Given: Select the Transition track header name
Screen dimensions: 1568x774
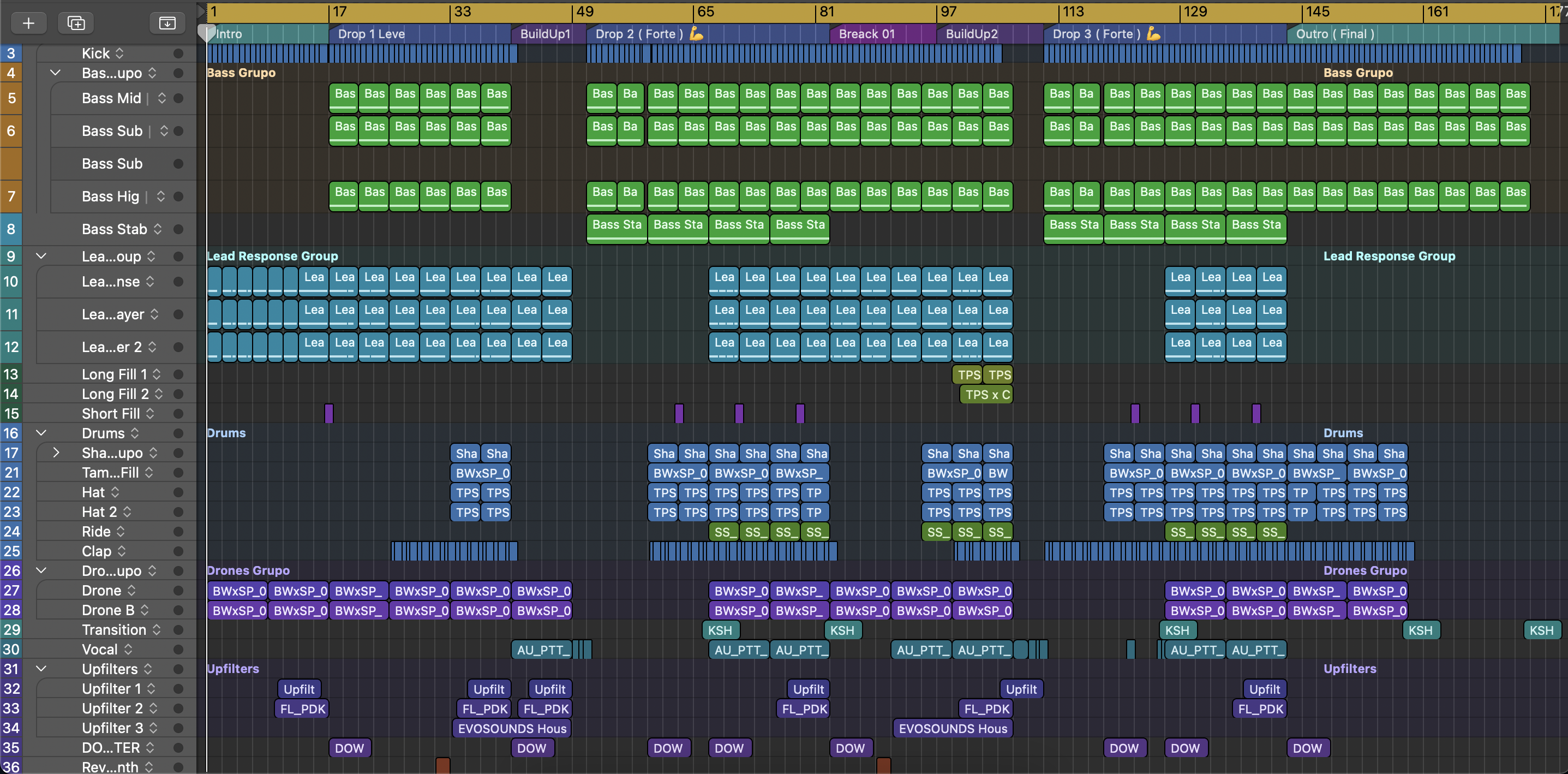Looking at the screenshot, I should [115, 630].
